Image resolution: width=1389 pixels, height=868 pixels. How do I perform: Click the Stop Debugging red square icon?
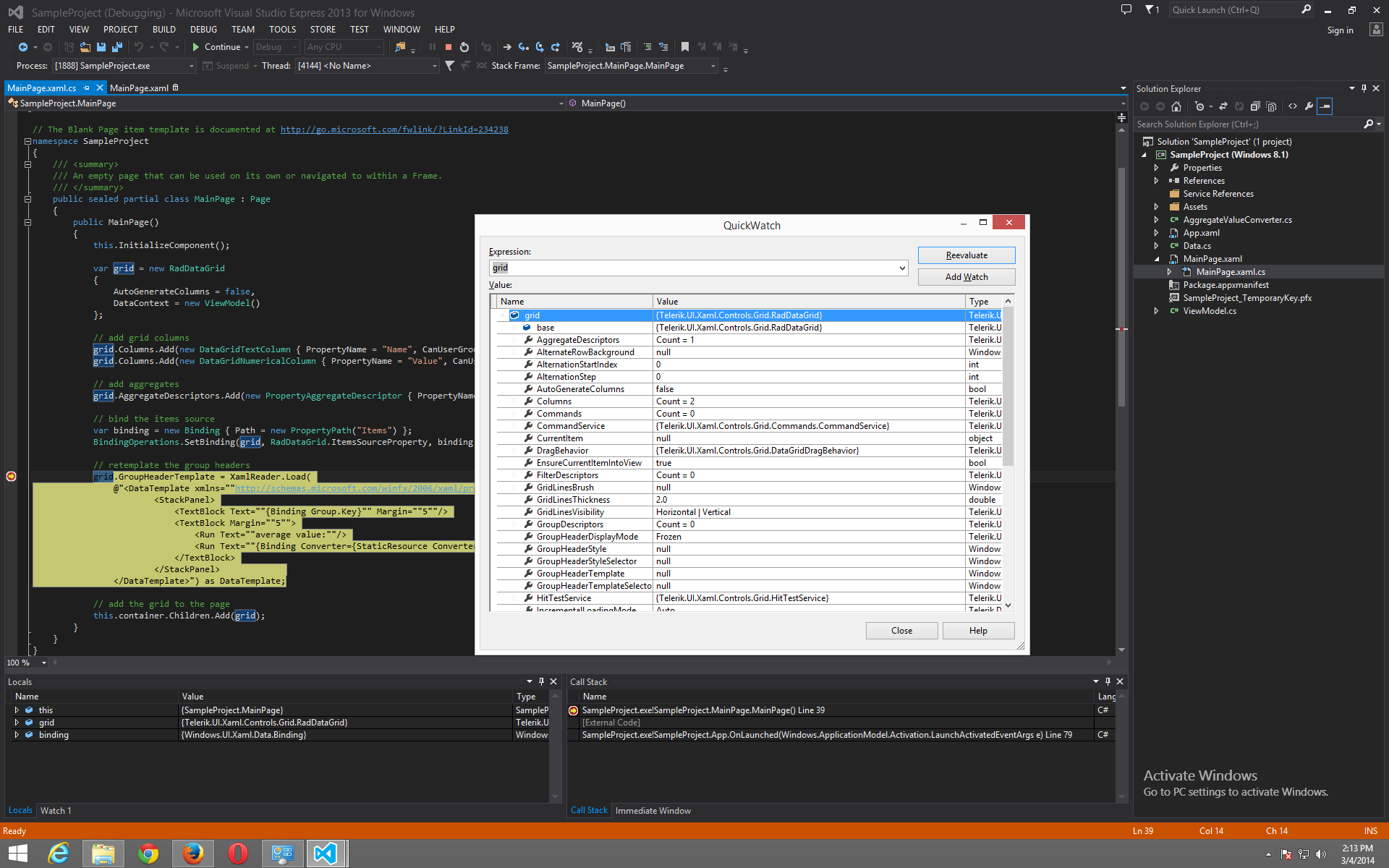449,47
